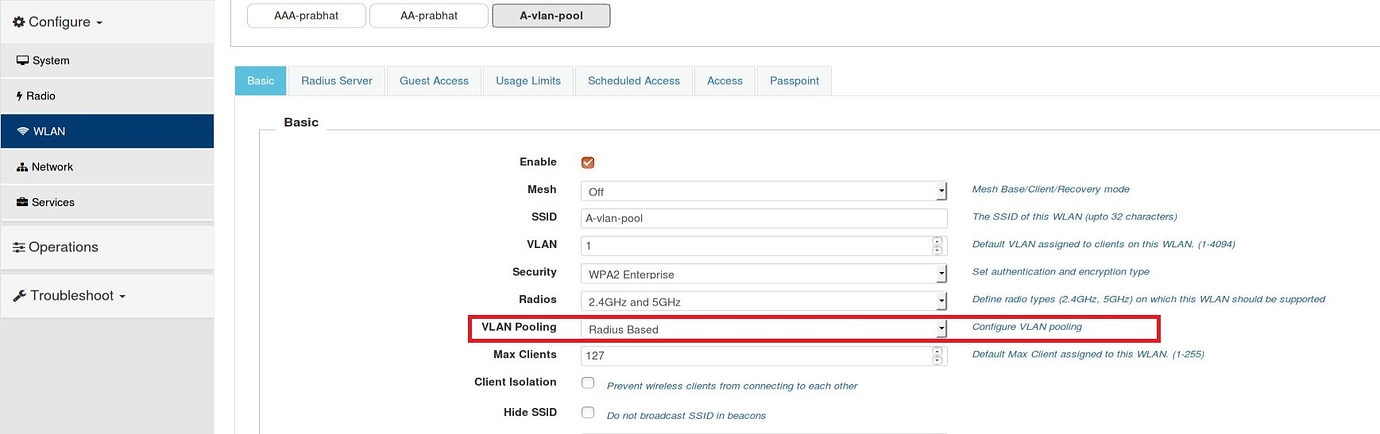Select the WLAN menu item

coord(107,131)
